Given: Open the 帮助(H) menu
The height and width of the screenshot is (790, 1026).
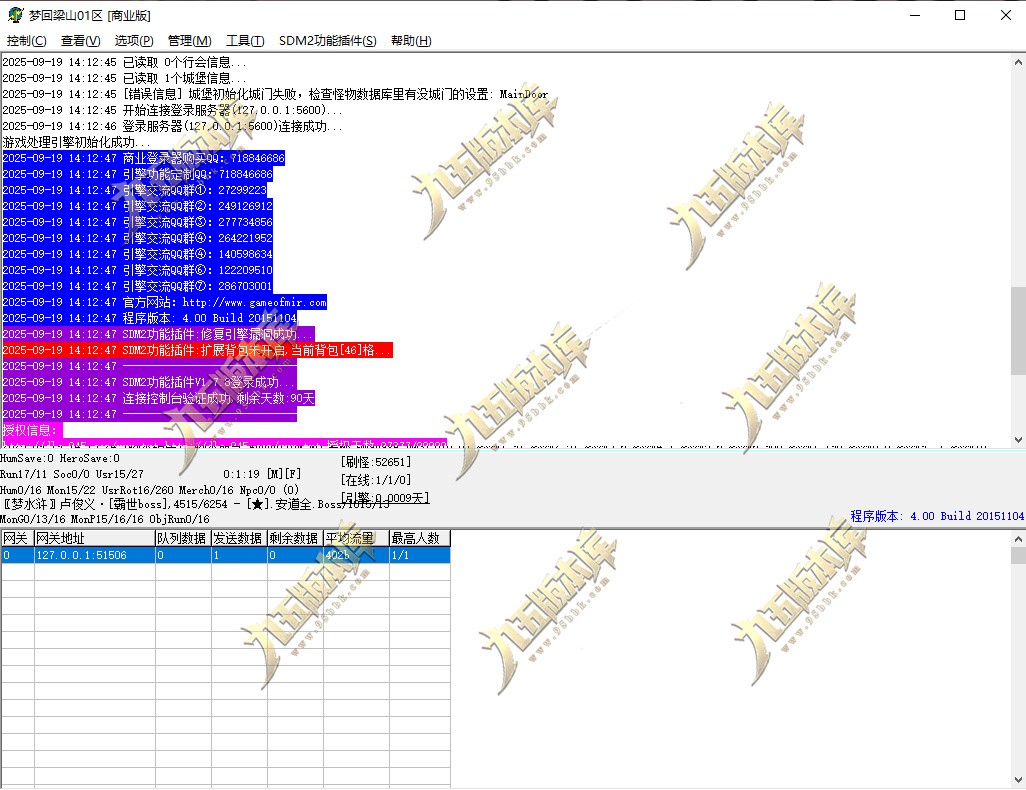Looking at the screenshot, I should click(411, 41).
